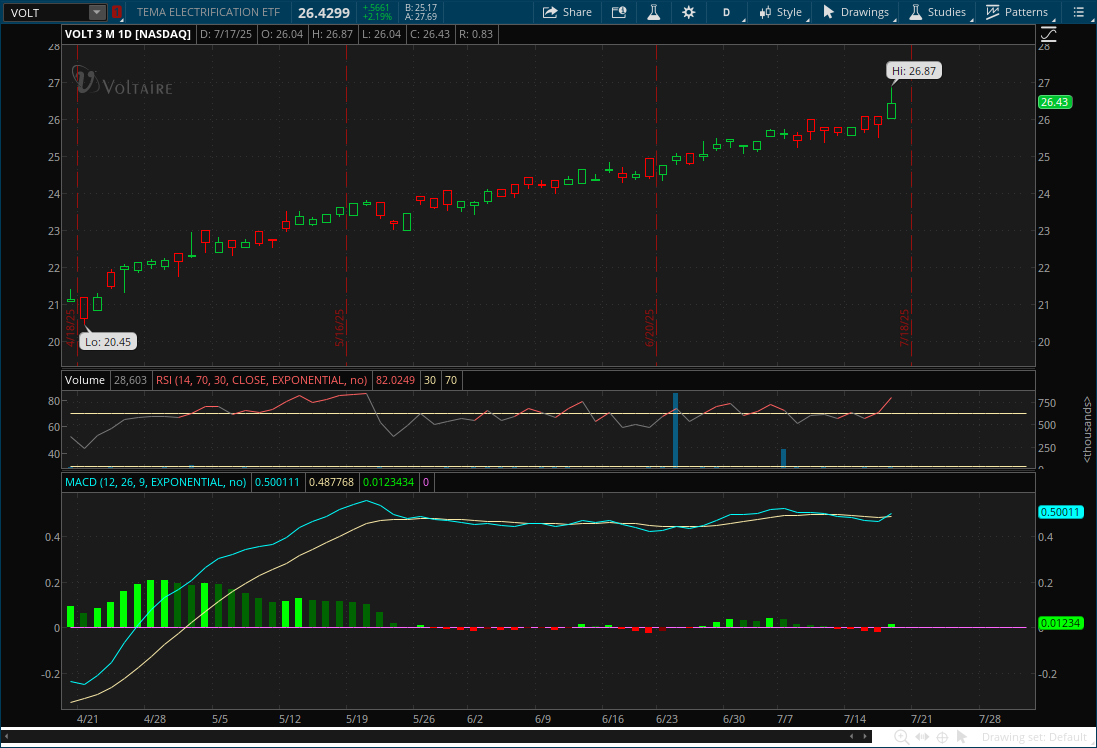The width and height of the screenshot is (1097, 748).
Task: Click the 7/21 date on the time axis
Action: (x=921, y=719)
